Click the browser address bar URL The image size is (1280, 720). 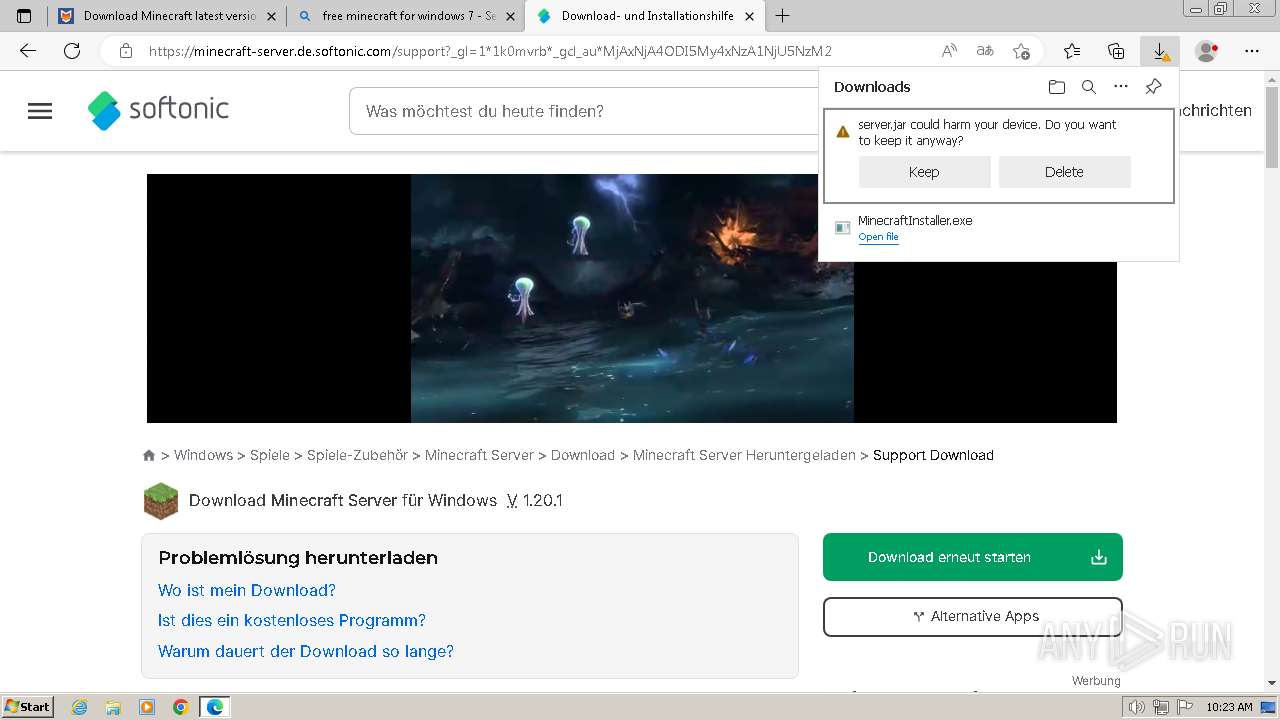click(x=490, y=51)
